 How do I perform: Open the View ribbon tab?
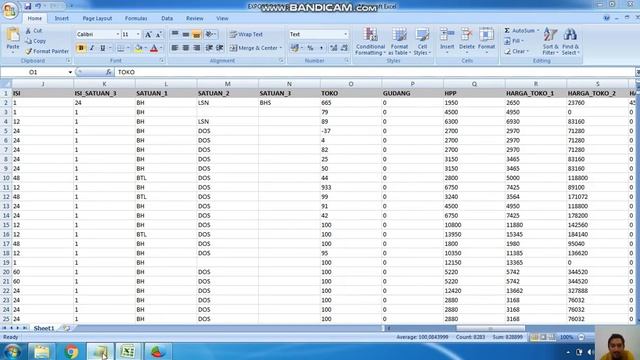click(222, 18)
